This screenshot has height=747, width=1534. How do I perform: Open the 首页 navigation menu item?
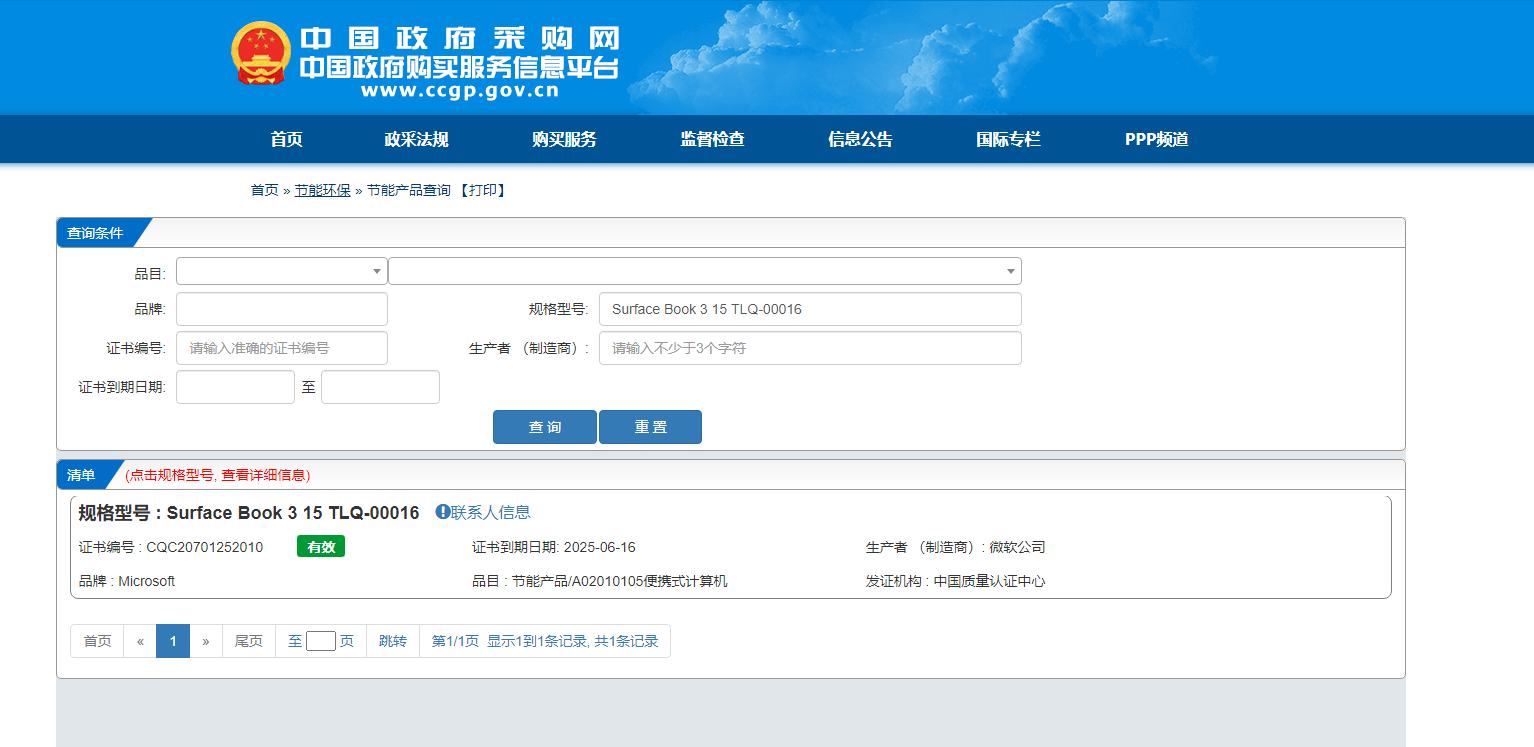[286, 139]
